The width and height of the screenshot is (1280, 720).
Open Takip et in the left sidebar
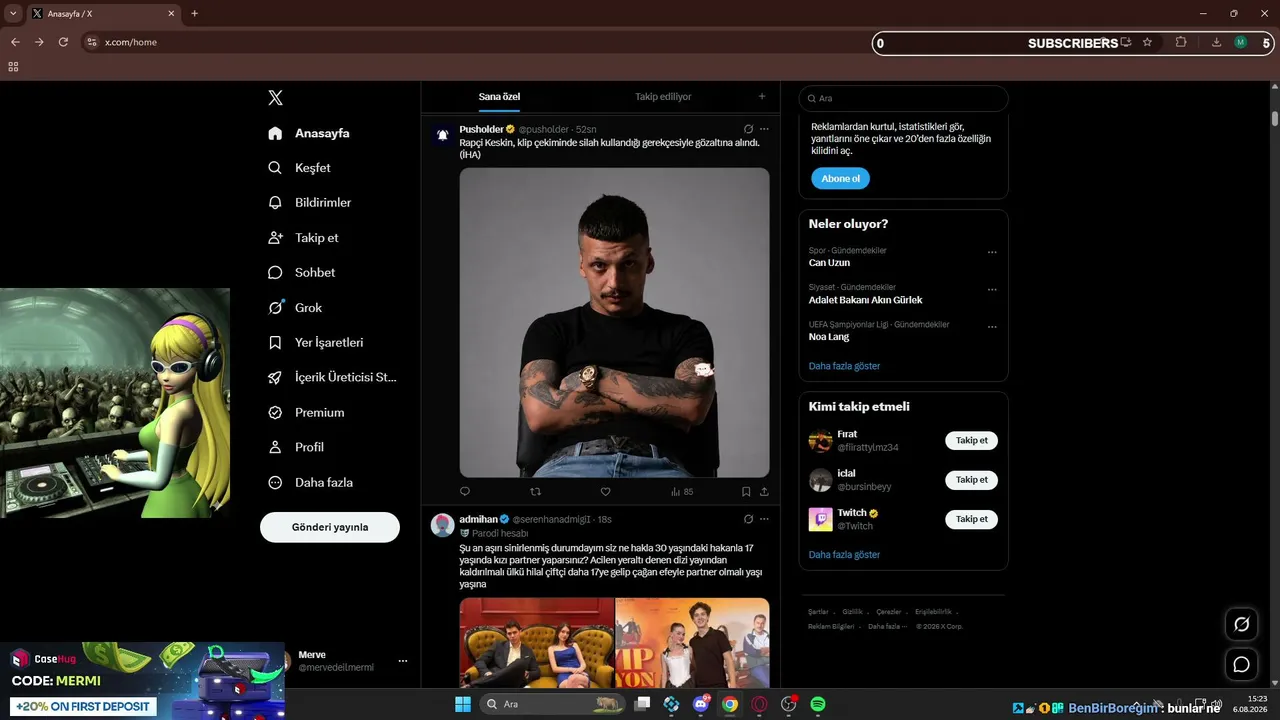(x=303, y=238)
